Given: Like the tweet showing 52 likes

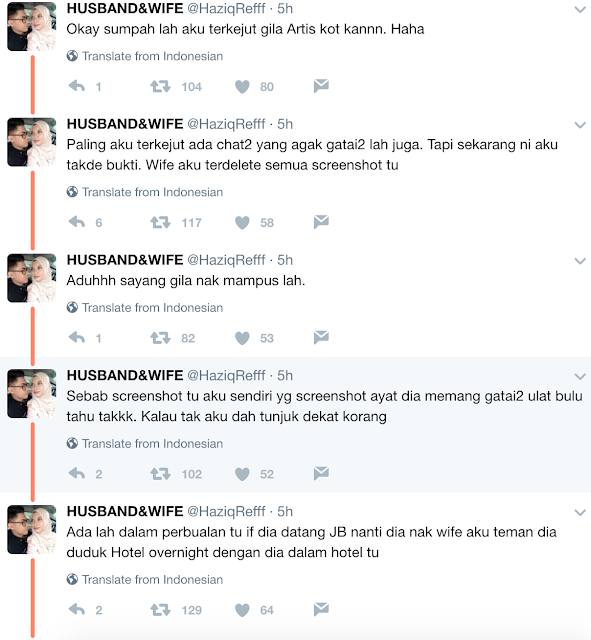Looking at the screenshot, I should coord(242,474).
